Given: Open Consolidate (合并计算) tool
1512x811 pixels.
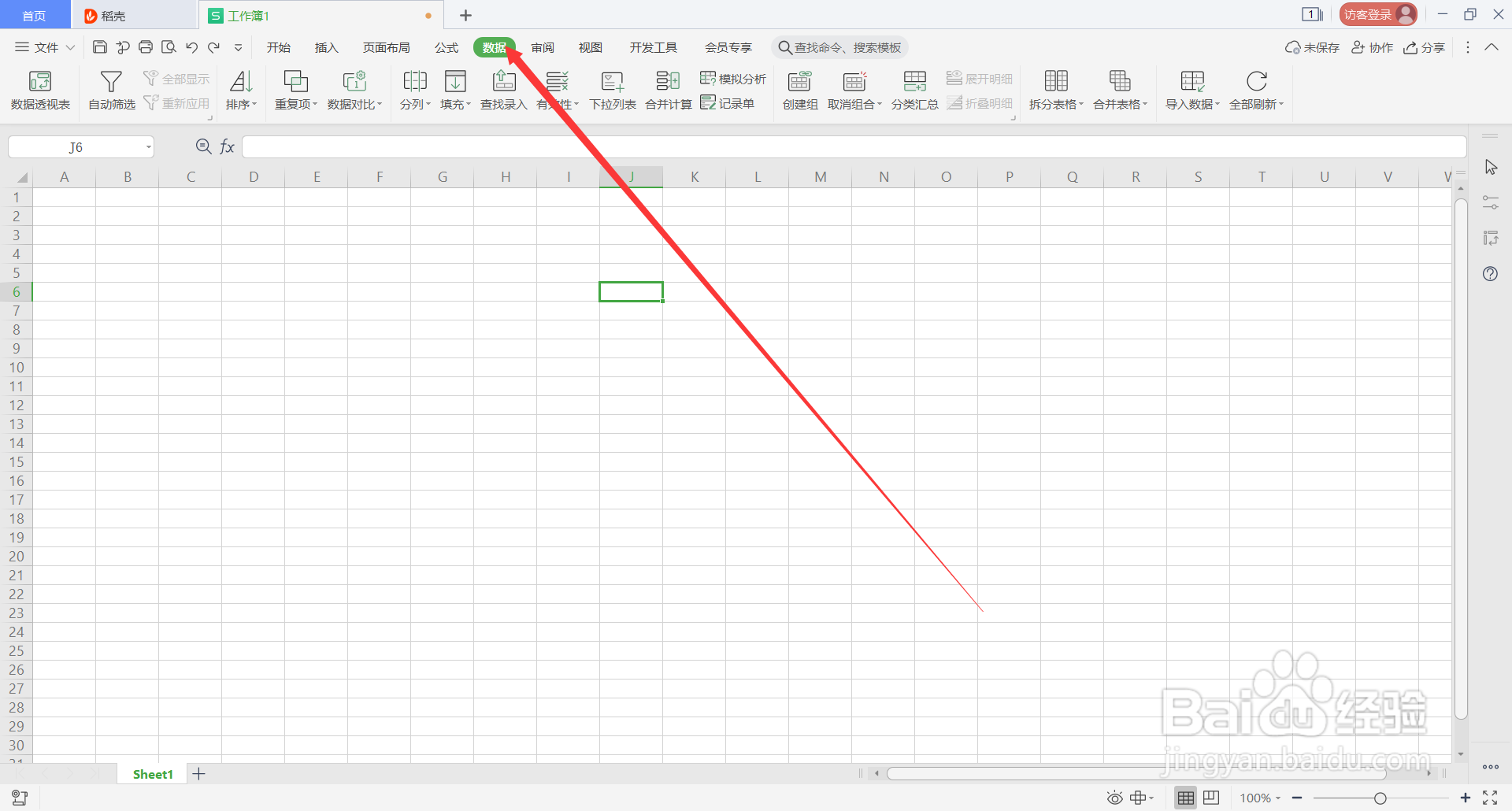Looking at the screenshot, I should point(668,90).
